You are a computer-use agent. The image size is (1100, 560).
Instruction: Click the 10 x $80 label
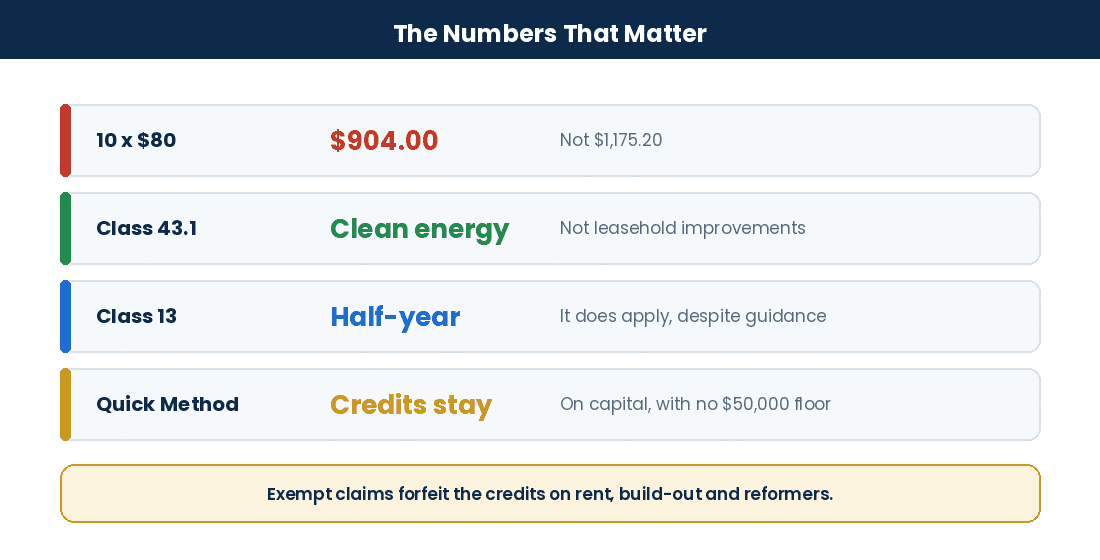coord(136,140)
